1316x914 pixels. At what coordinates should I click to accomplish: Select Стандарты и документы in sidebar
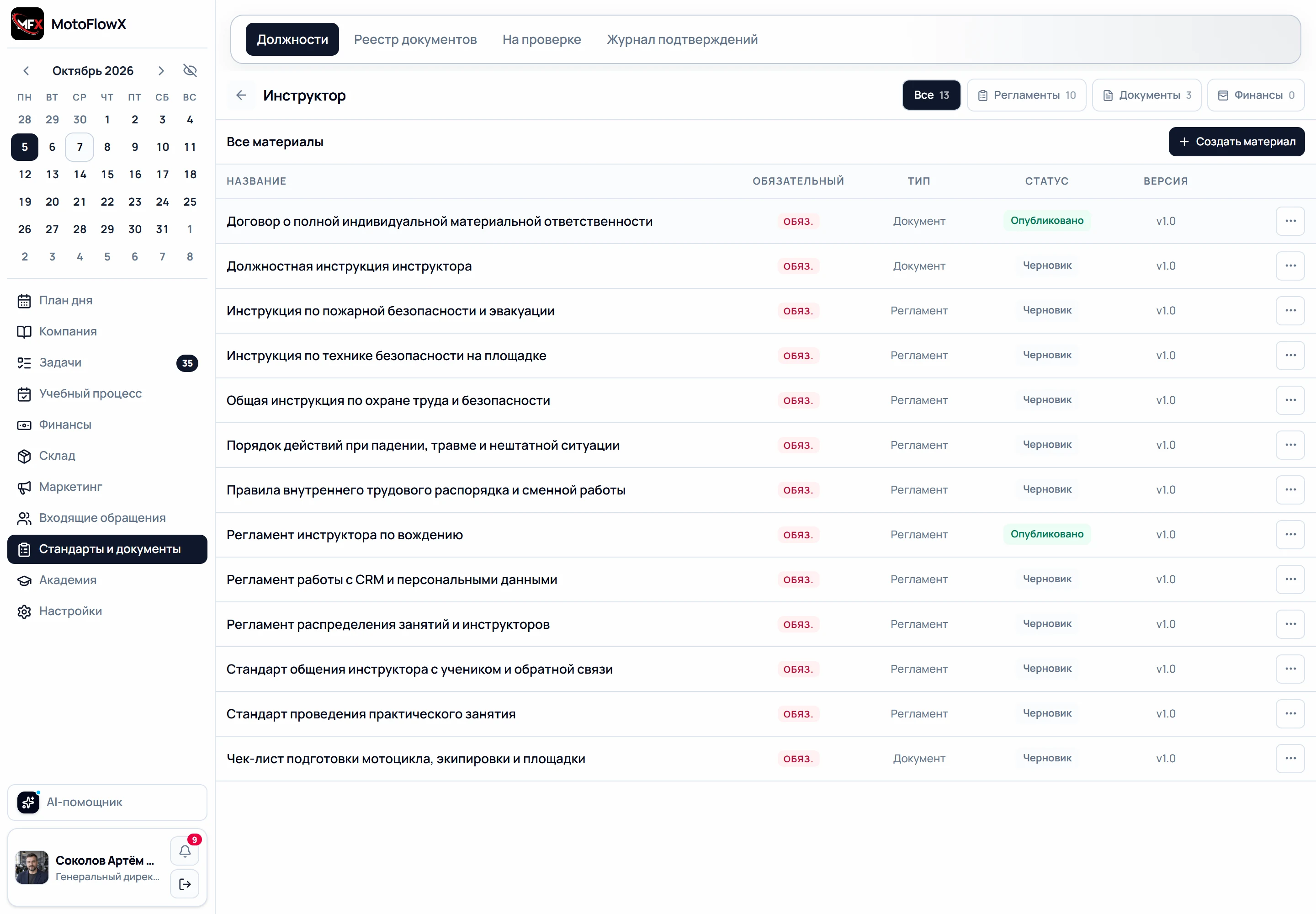tap(107, 549)
